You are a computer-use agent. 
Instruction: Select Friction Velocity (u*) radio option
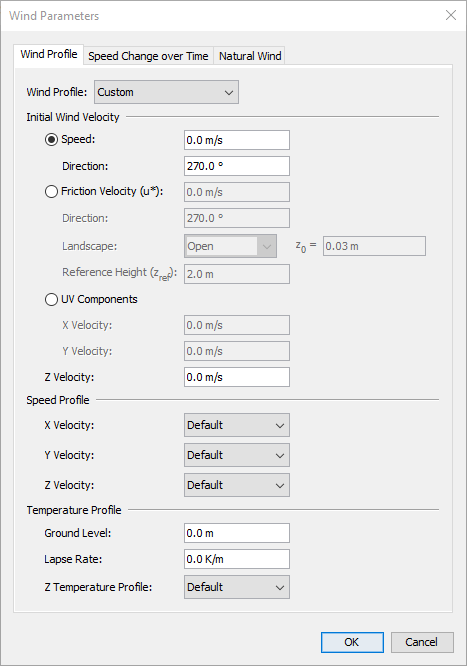51,192
